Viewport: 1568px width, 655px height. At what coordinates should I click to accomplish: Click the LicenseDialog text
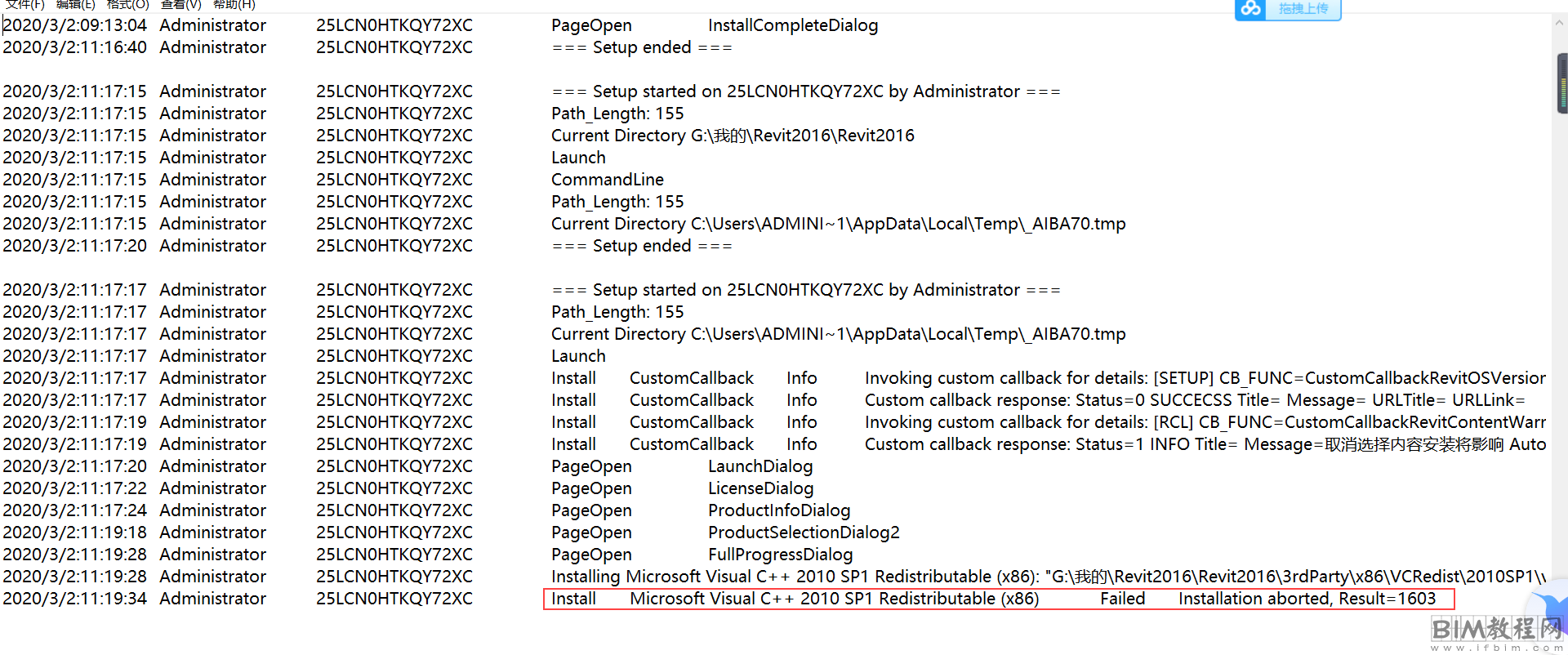[x=760, y=488]
